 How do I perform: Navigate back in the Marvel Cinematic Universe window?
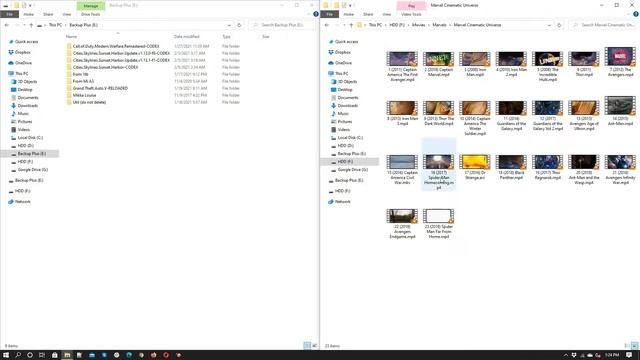tap(327, 25)
